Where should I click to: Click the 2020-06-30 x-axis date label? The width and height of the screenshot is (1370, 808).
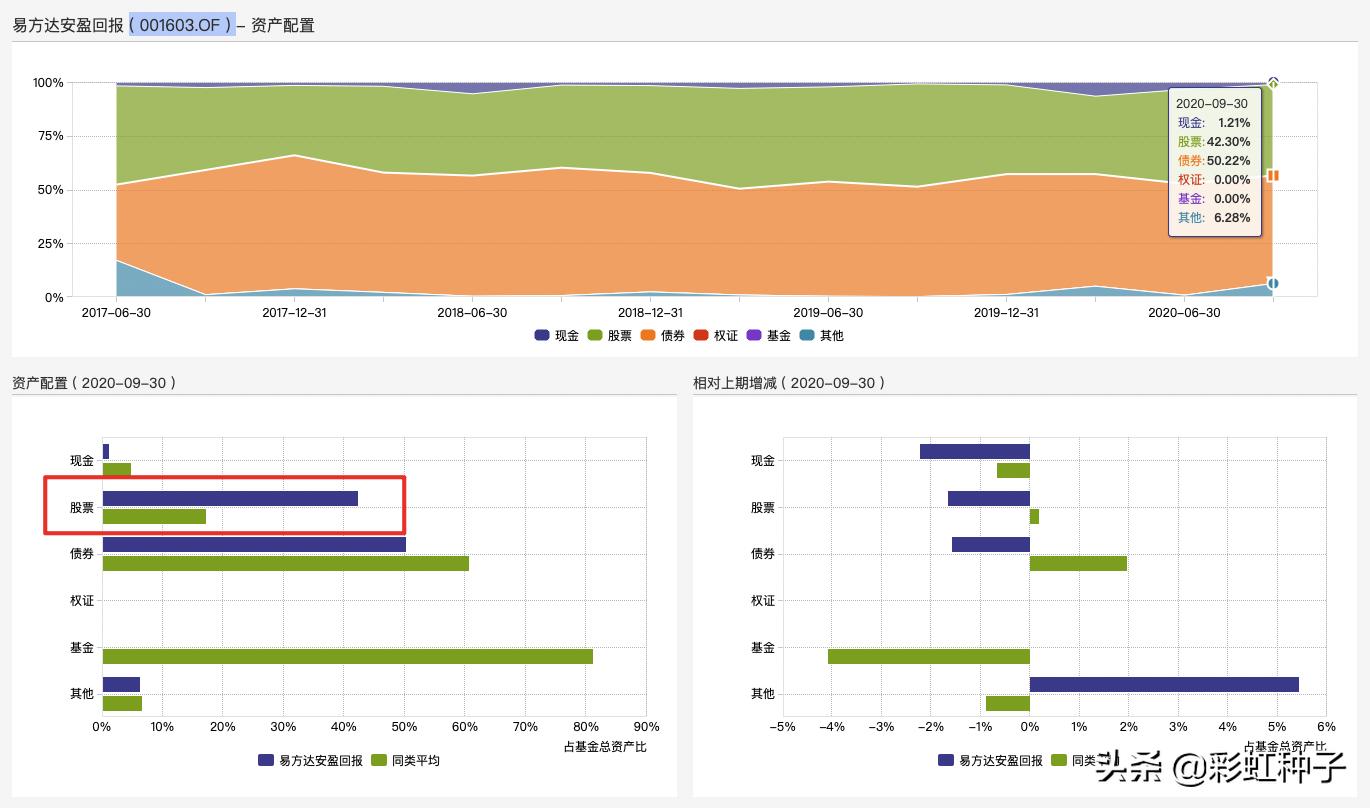(1184, 312)
